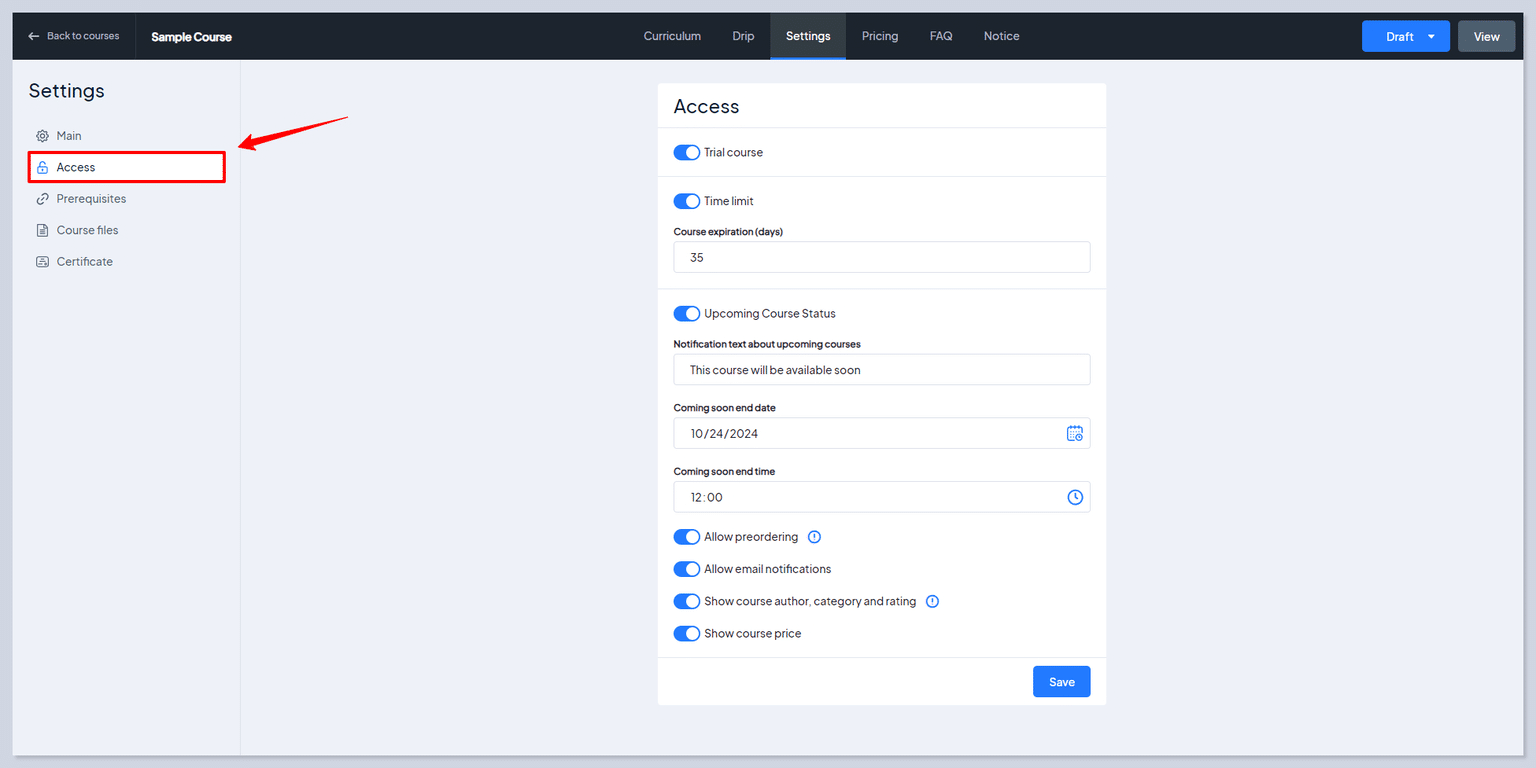Viewport: 1536px width, 768px height.
Task: Save the Access settings
Action: pos(1061,681)
